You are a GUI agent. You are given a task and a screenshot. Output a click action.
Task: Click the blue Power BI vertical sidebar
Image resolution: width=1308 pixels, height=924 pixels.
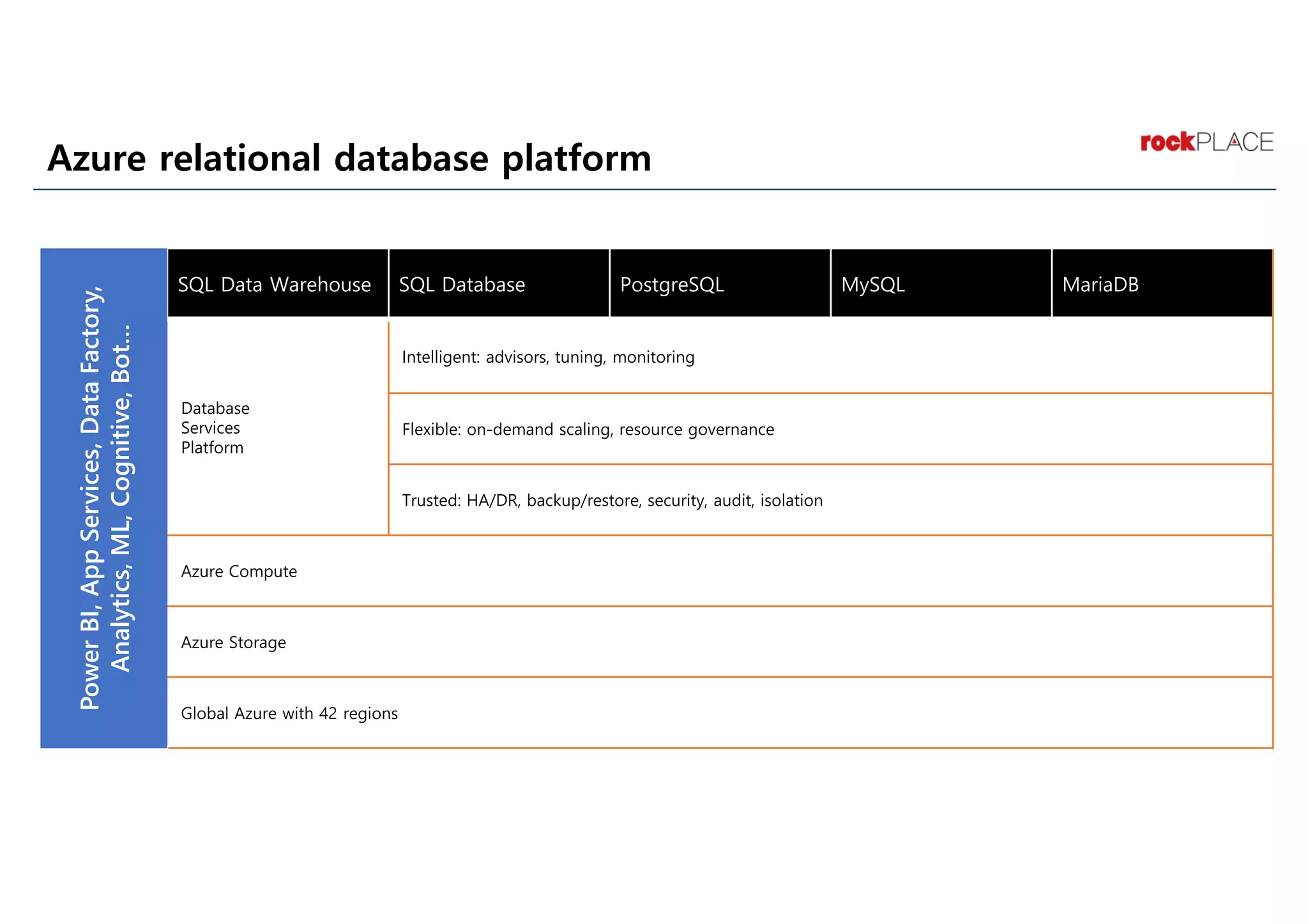point(103,498)
